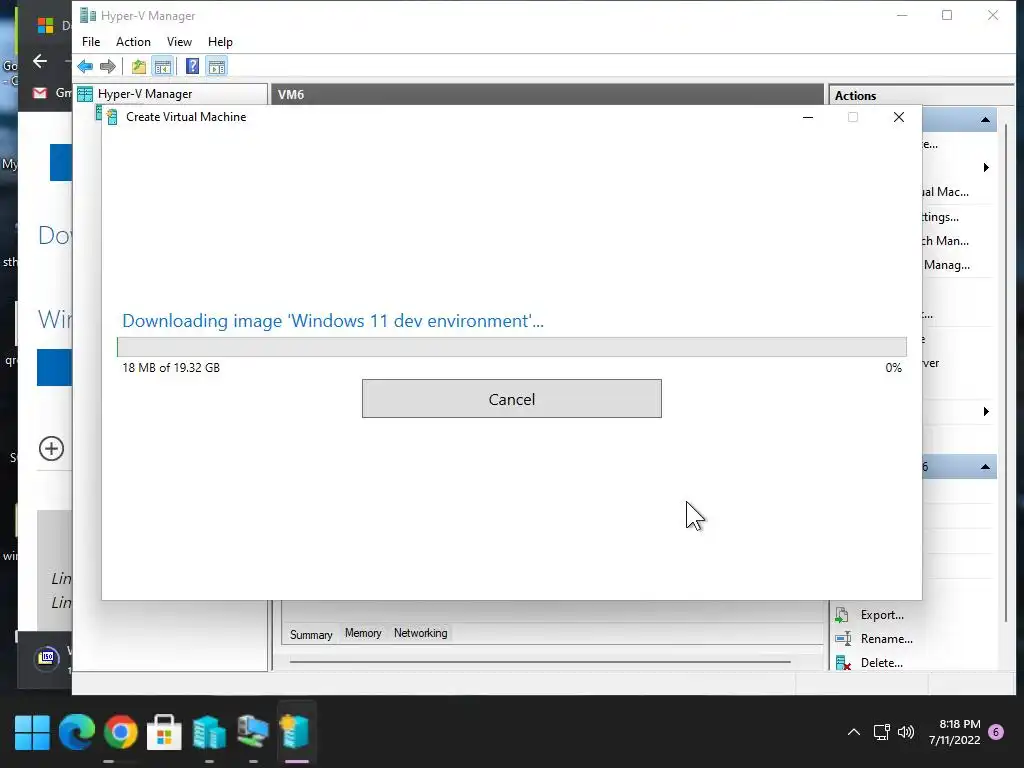Click the Hyper-V Manager title bar icon
Screen dimensions: 1024x768
88,15
